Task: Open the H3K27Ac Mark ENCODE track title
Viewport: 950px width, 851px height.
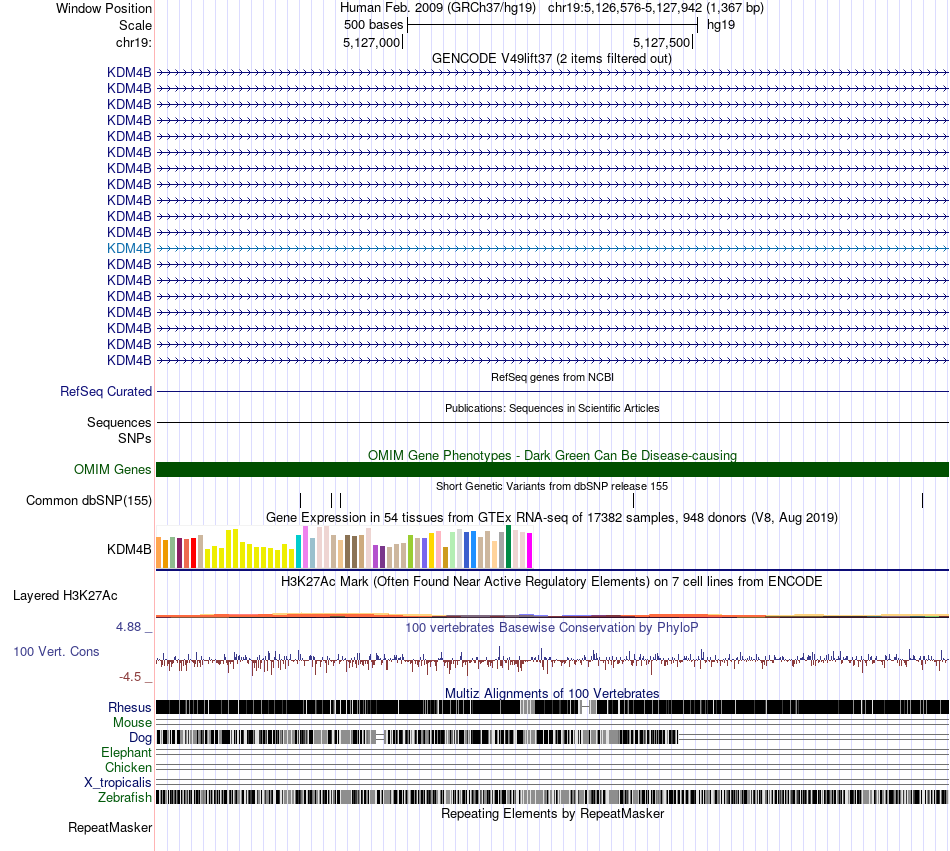Action: coord(552,582)
